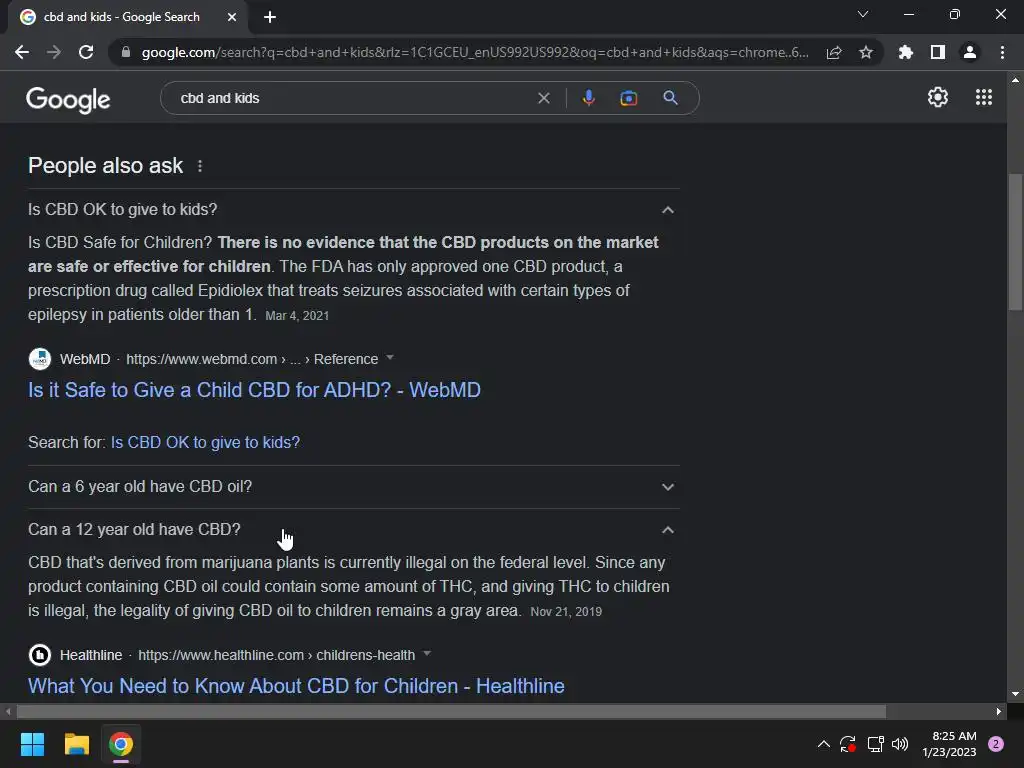The width and height of the screenshot is (1024, 768).
Task: Open the Extensions puzzle icon
Action: point(906,52)
